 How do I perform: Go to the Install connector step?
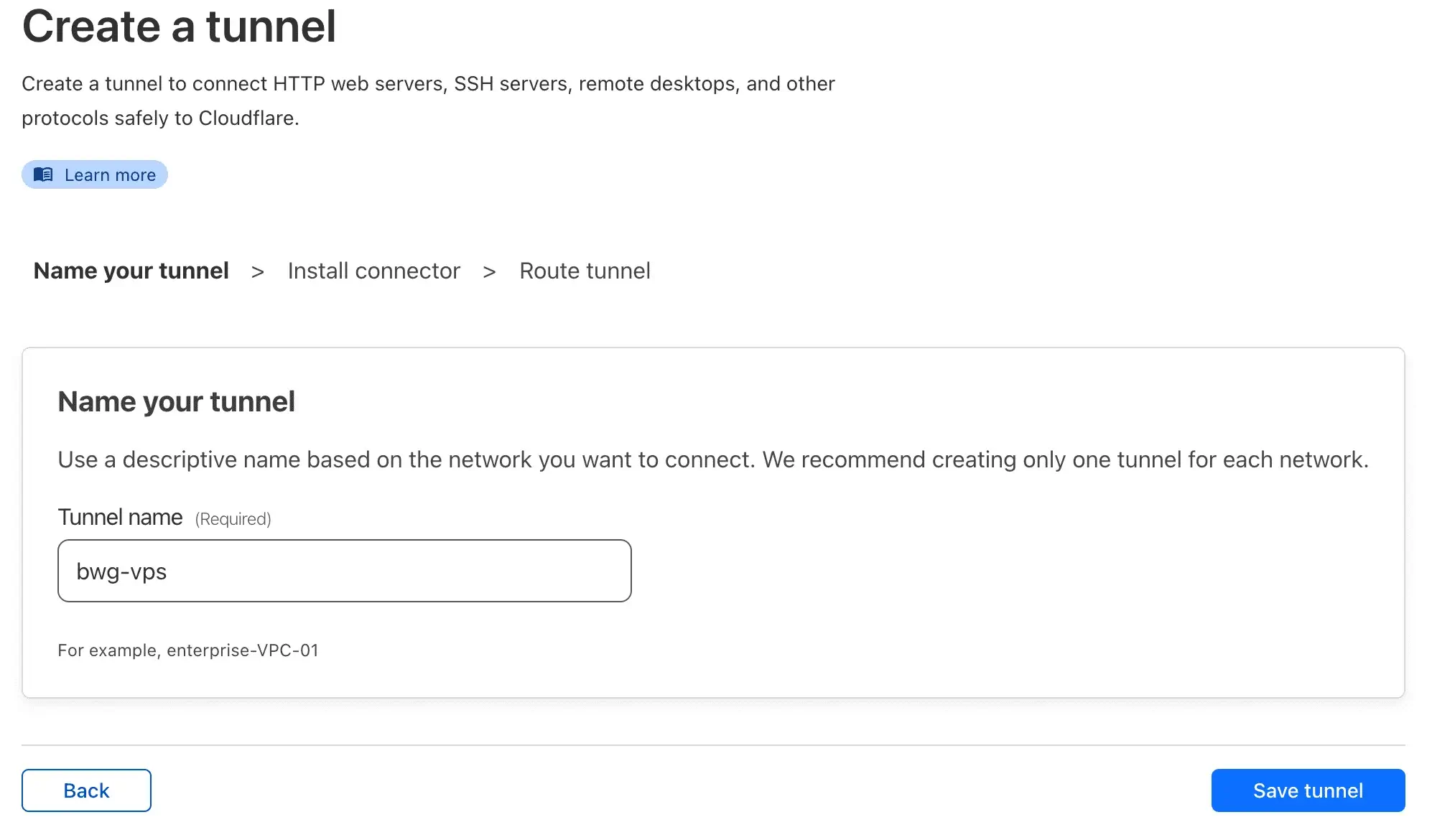click(373, 271)
